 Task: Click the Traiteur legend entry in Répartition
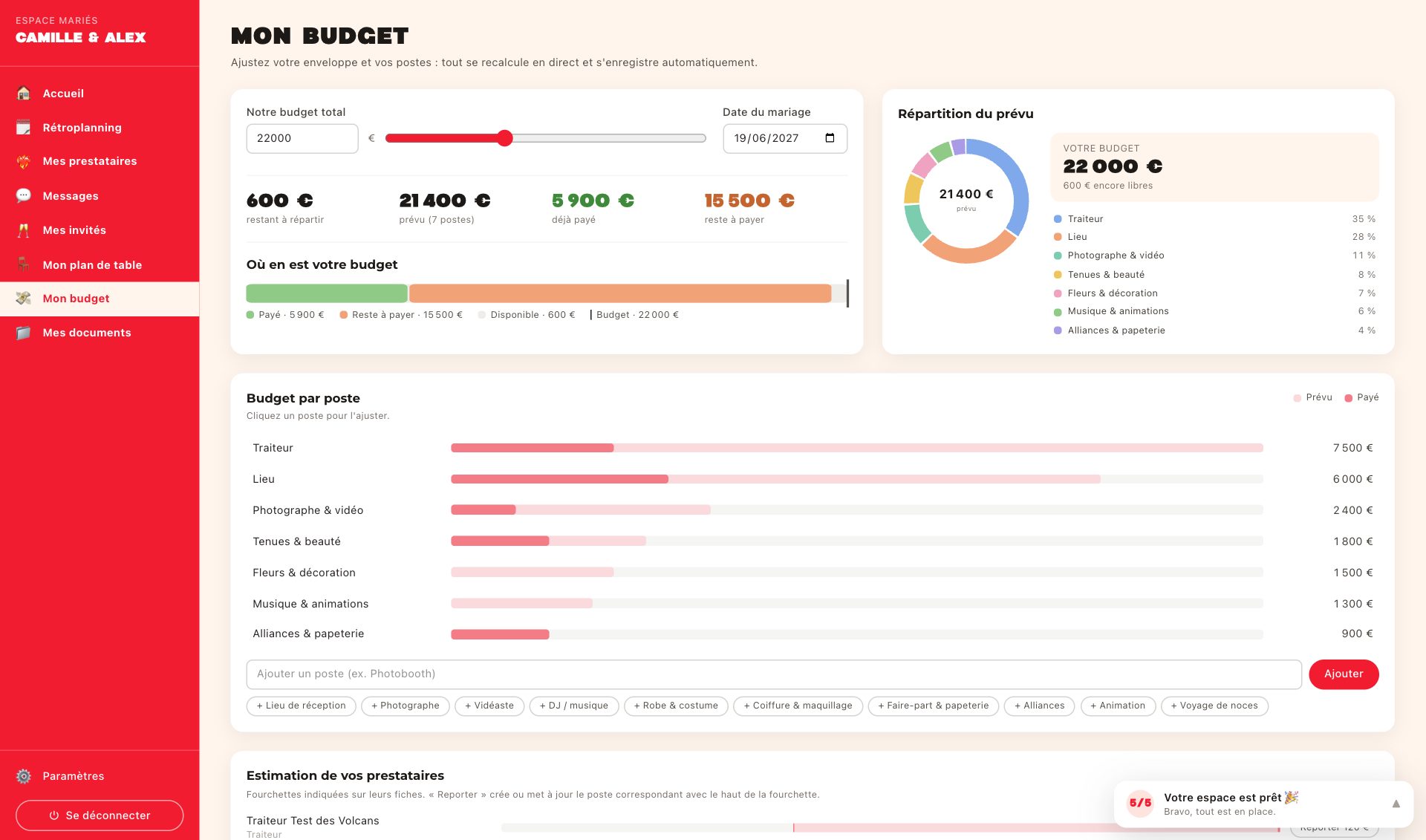(x=1214, y=219)
